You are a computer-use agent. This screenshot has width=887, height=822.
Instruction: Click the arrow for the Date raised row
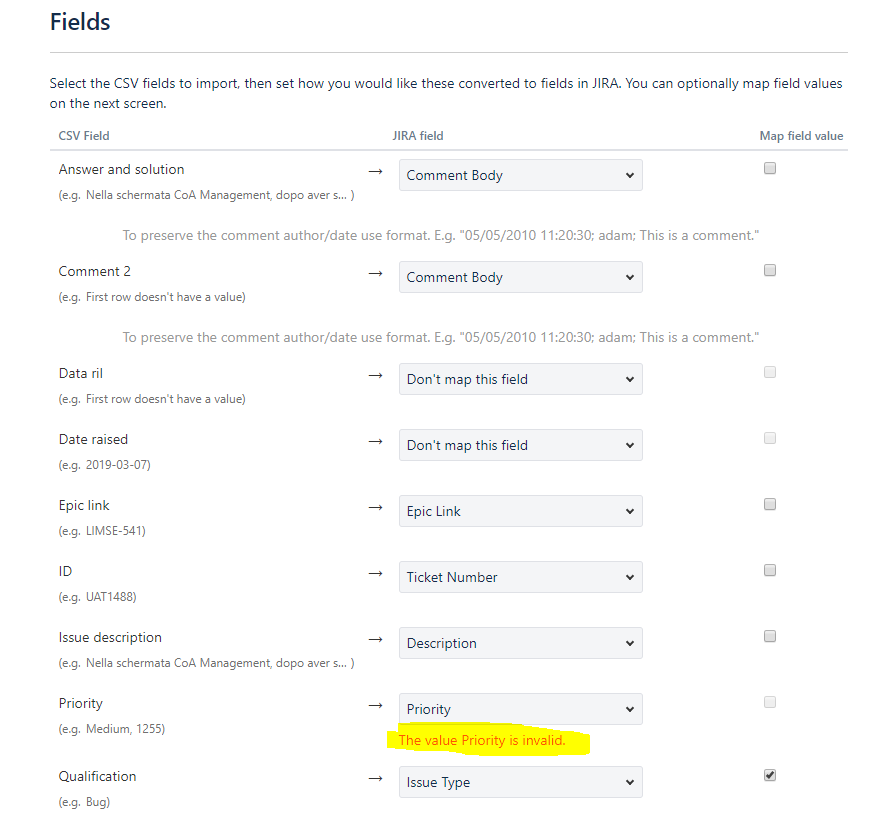coord(375,440)
